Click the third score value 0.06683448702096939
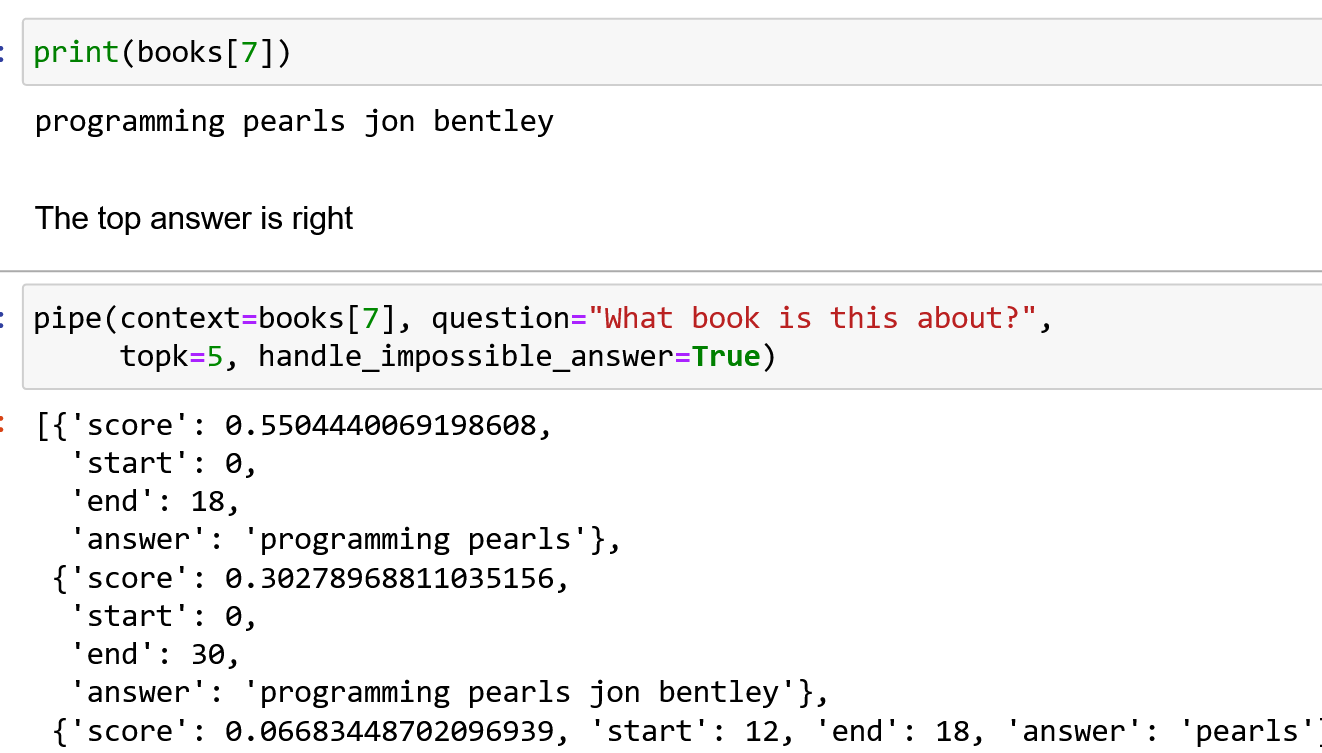Image resolution: width=1322 pixels, height=753 pixels. tap(391, 732)
